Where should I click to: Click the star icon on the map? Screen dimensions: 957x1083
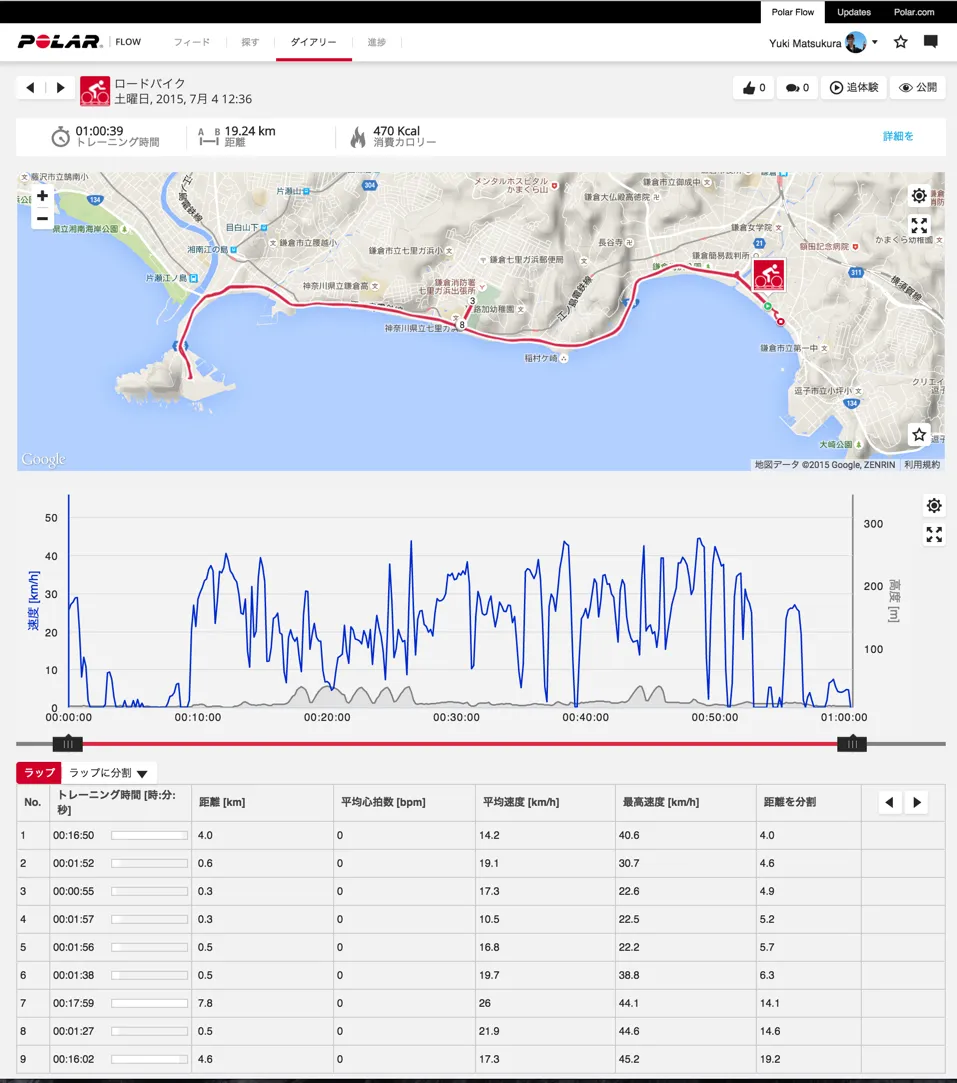coord(919,434)
